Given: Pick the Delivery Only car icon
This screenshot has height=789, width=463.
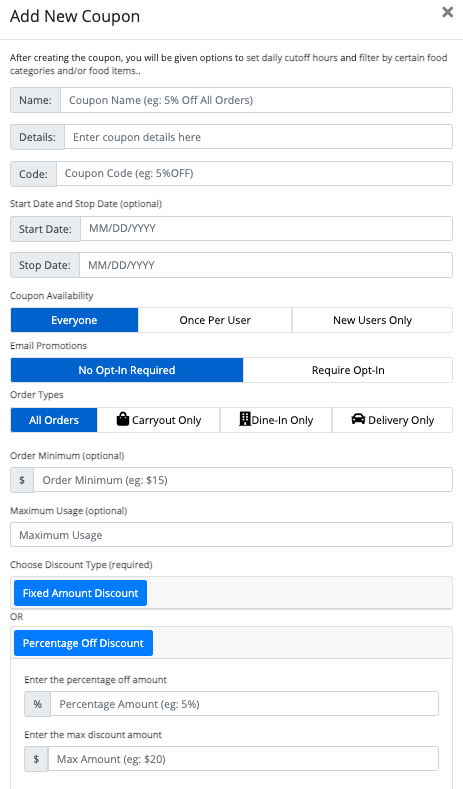Looking at the screenshot, I should point(358,419).
